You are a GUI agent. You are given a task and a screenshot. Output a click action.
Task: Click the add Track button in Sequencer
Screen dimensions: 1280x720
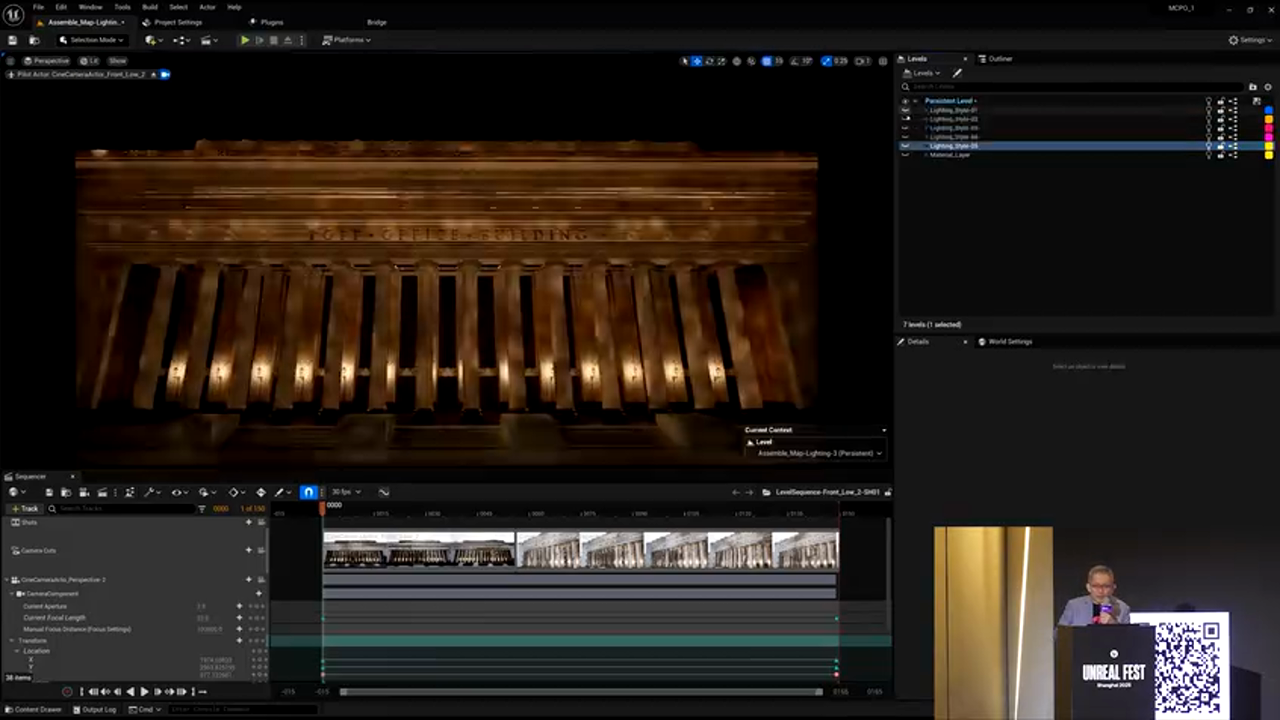[x=25, y=509]
